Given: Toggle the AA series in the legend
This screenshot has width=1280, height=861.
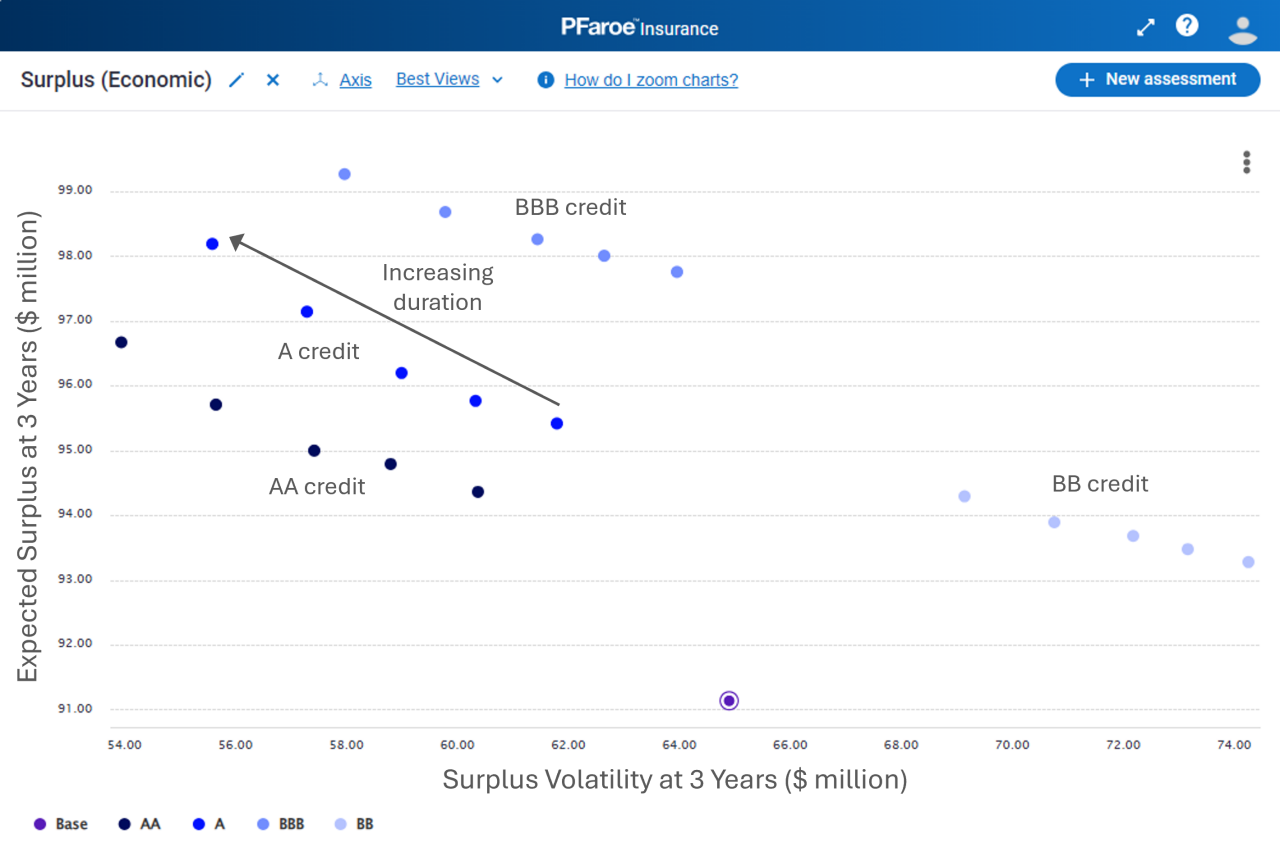Looking at the screenshot, I should [x=140, y=824].
